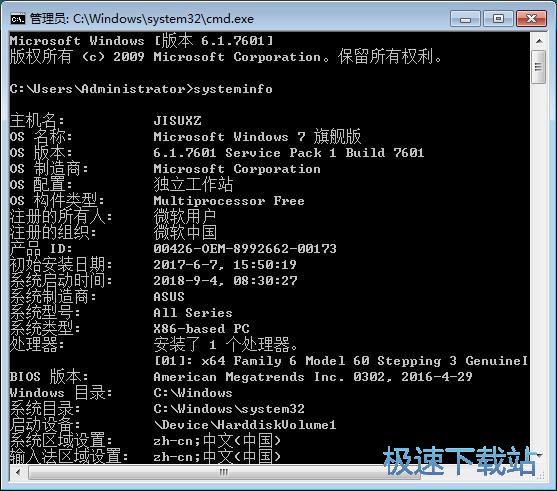Click the horizontal scrollbar left arrow
Image resolution: width=557 pixels, height=491 pixels.
click(18, 473)
